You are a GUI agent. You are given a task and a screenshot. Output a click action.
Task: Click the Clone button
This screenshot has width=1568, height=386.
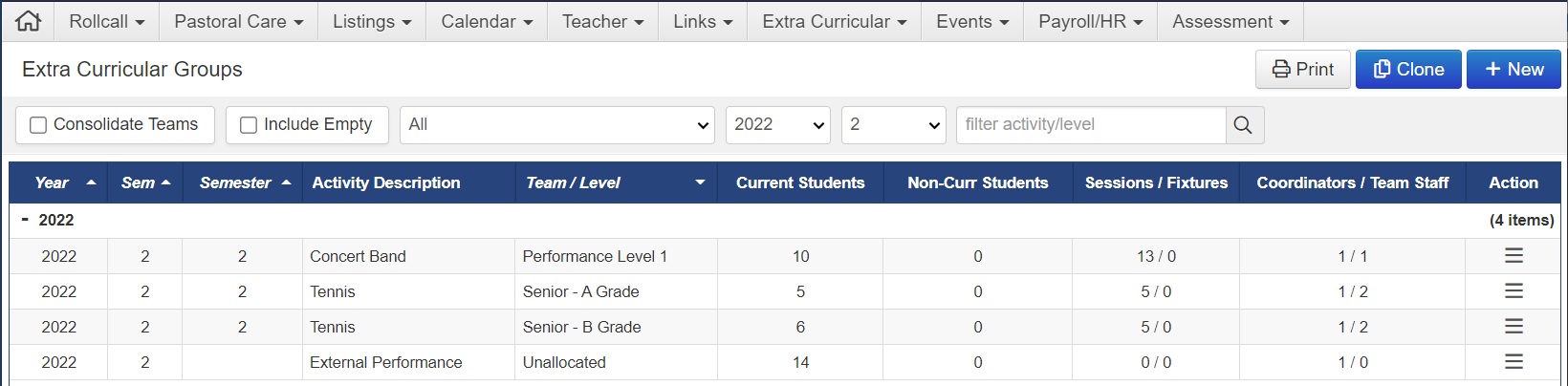[1408, 70]
